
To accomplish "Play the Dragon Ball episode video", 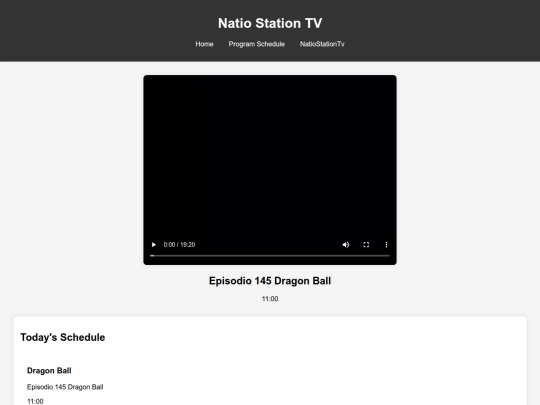I will pyautogui.click(x=154, y=245).
